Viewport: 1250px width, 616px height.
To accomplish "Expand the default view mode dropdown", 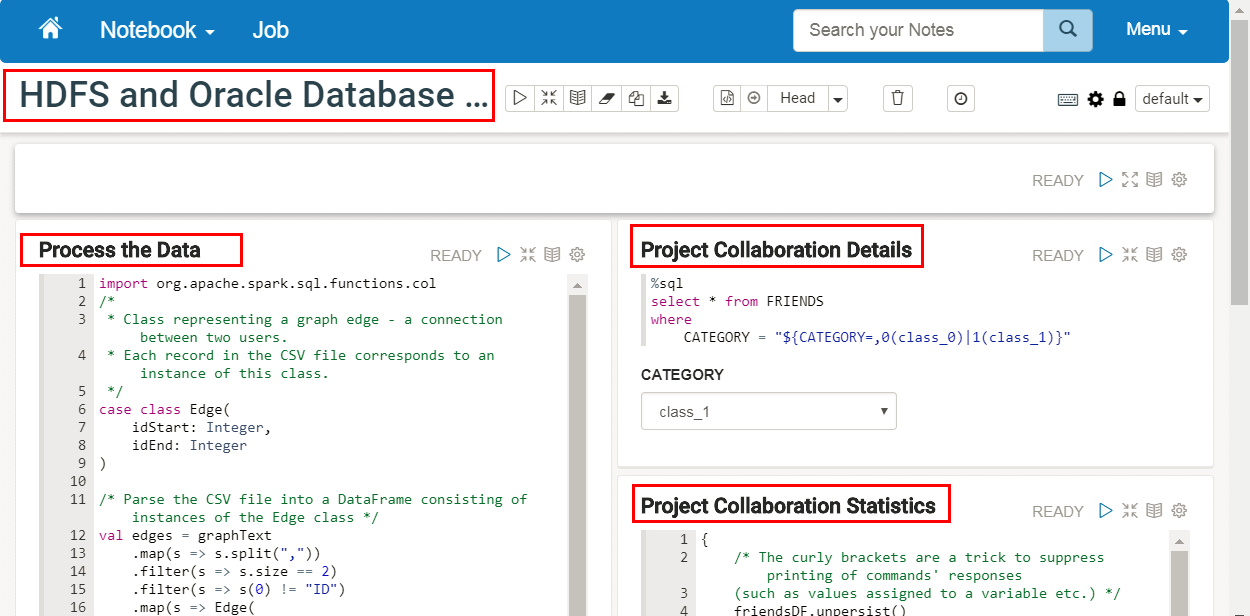I will [1172, 99].
